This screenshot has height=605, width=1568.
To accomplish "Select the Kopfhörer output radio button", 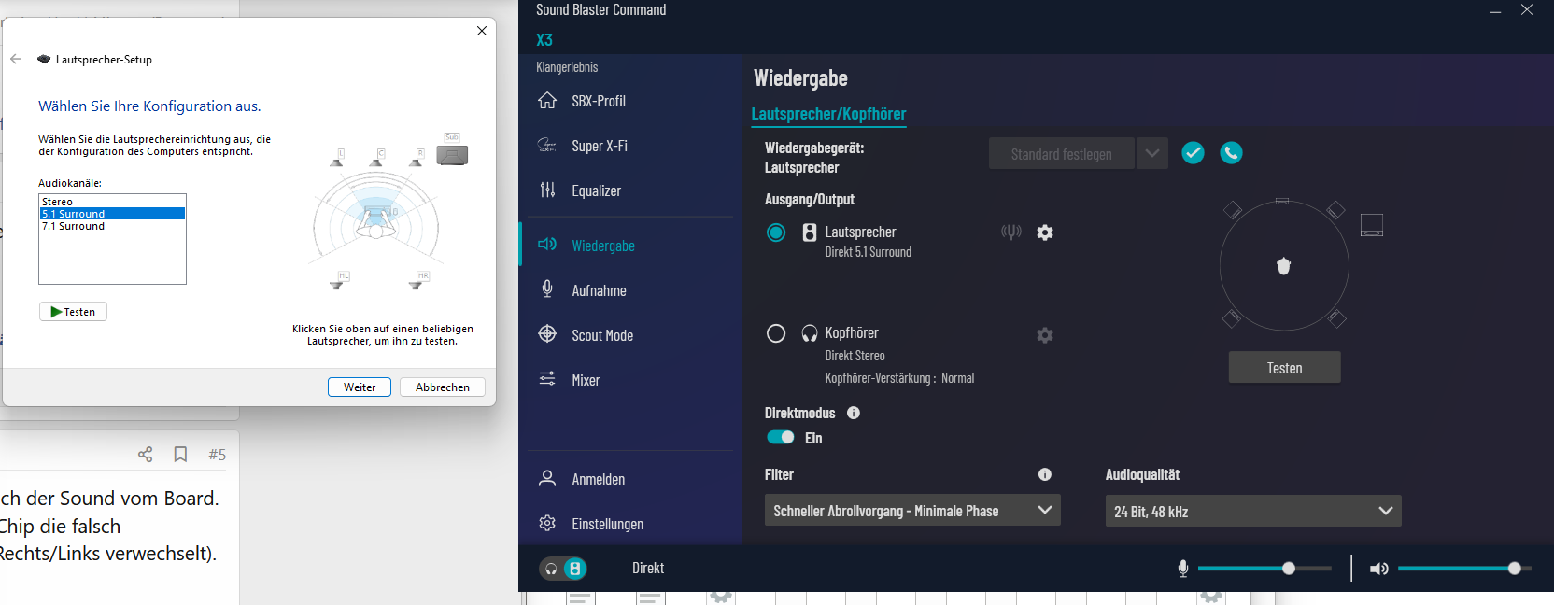I will 776,333.
